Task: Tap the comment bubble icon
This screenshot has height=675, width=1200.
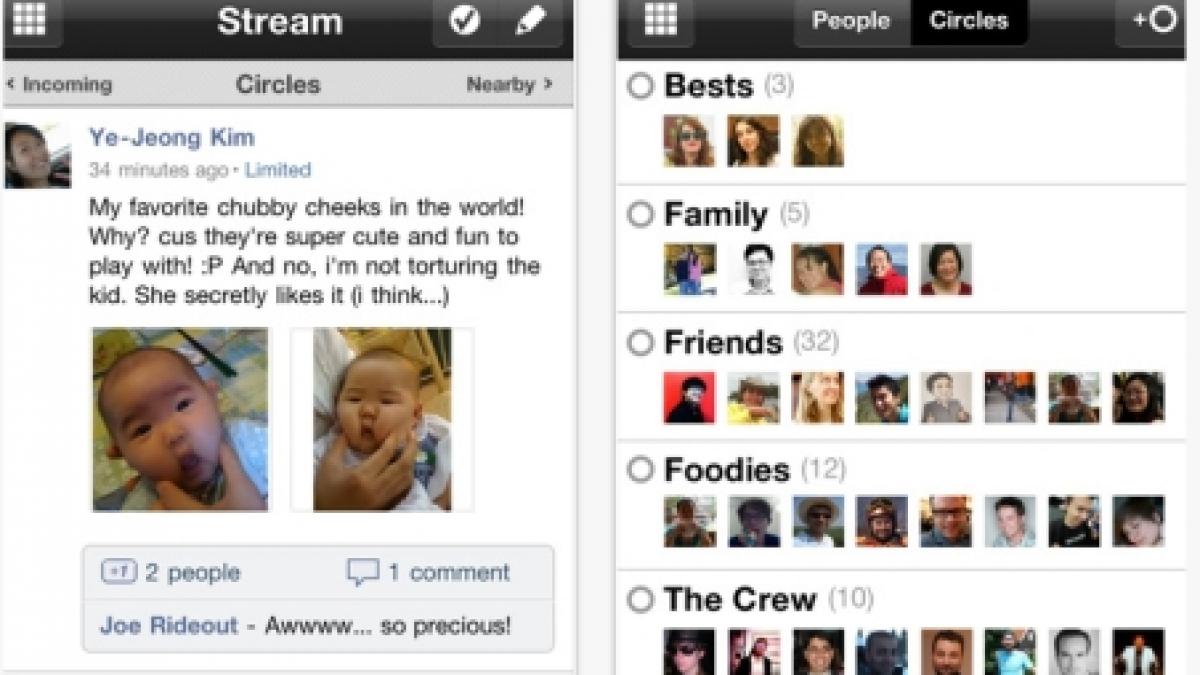Action: click(x=362, y=572)
